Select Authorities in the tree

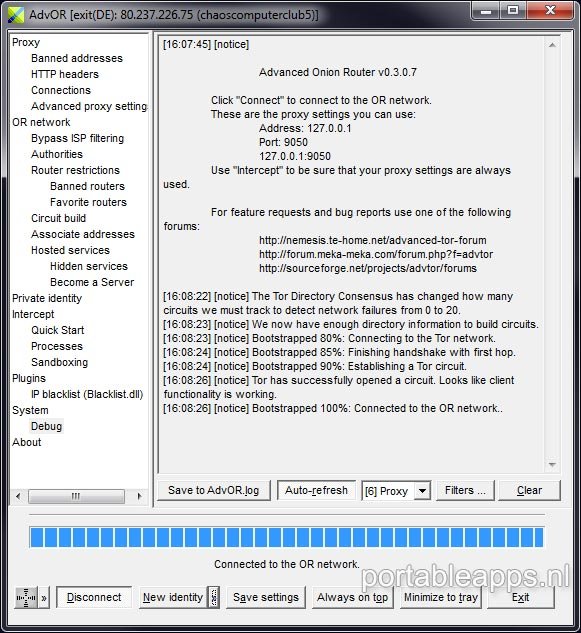[57, 154]
